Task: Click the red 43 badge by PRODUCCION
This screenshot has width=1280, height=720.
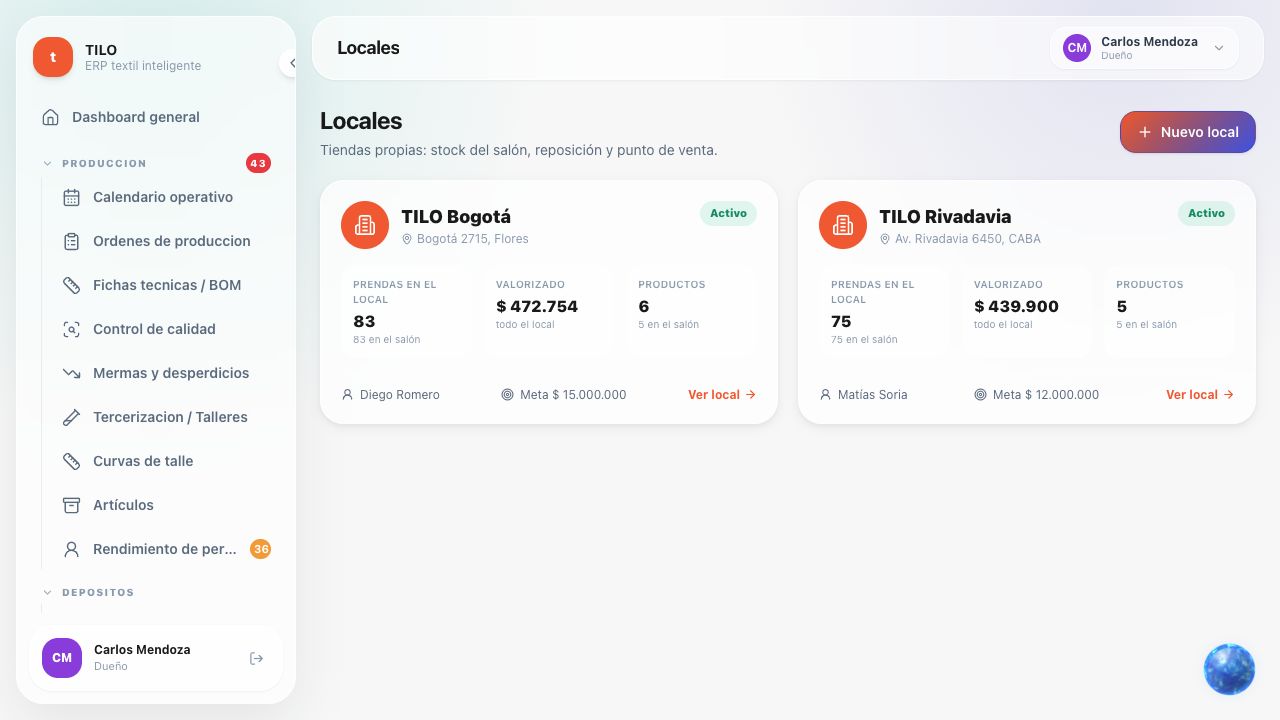Action: tap(258, 163)
